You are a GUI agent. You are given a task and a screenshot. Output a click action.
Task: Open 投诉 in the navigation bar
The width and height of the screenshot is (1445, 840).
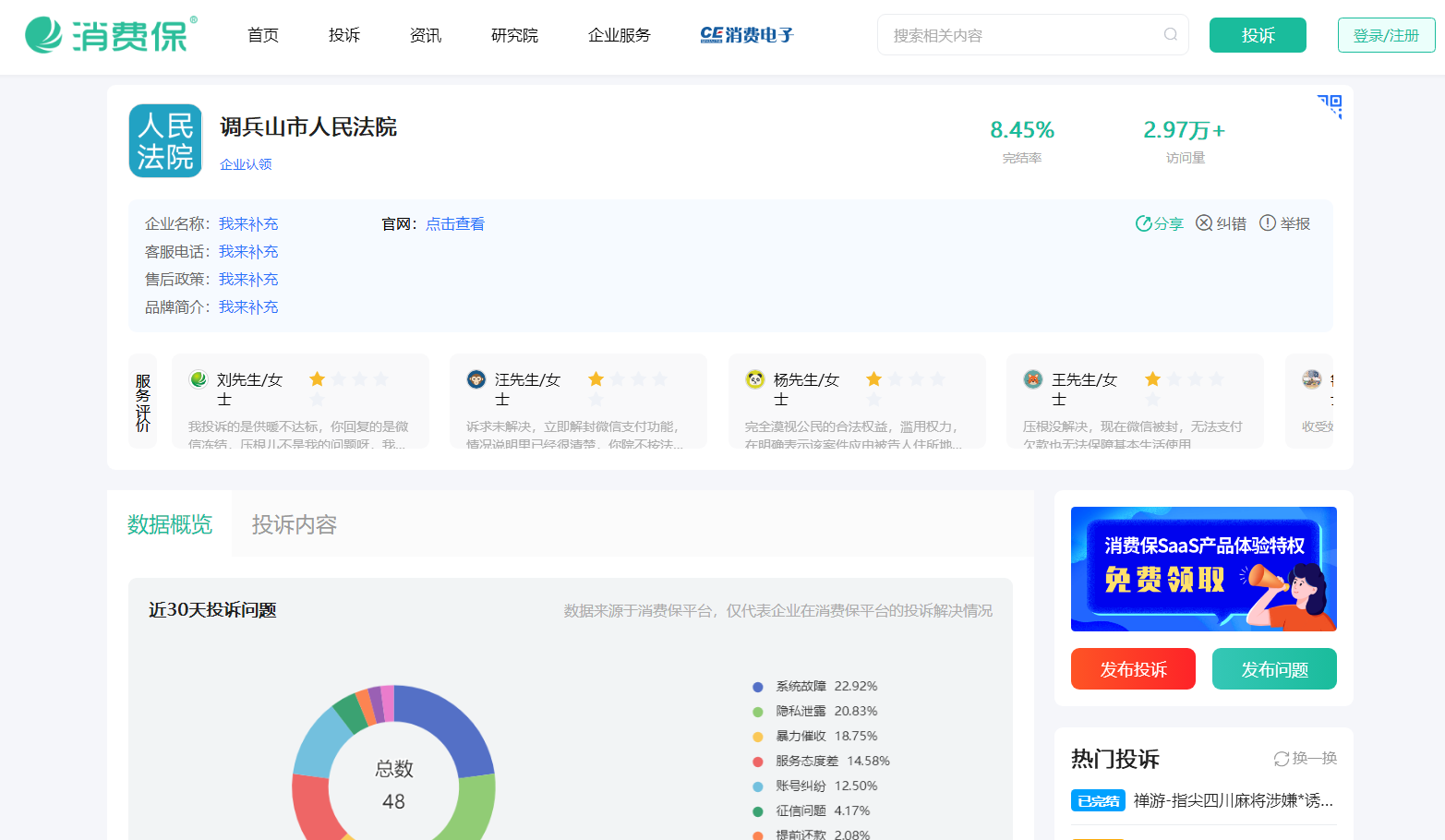coord(344,35)
